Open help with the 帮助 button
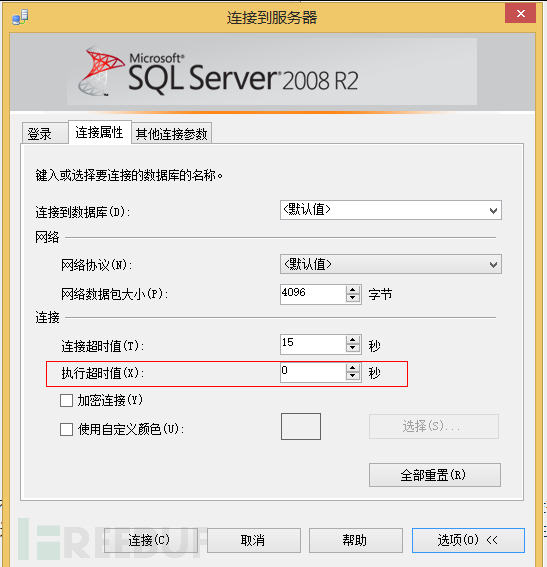547x567 pixels. pyautogui.click(x=356, y=540)
